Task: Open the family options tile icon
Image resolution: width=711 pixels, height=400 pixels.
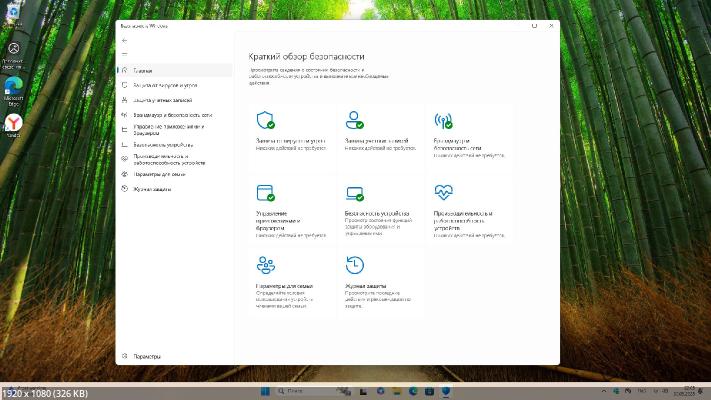Action: 265,265
